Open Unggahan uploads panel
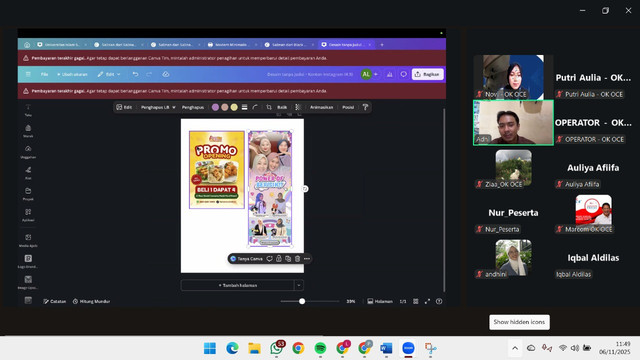Screen dimensions: 640x360 coord(28,152)
